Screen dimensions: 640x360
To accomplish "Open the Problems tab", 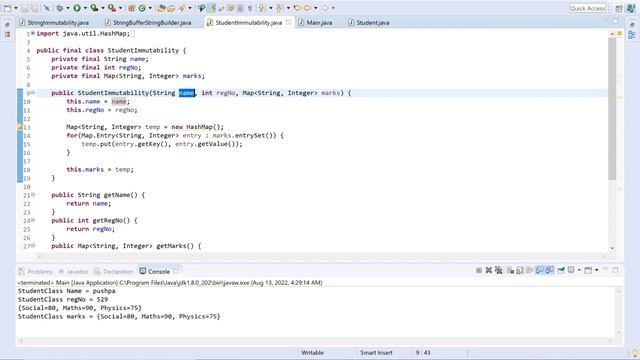I will [x=36, y=271].
